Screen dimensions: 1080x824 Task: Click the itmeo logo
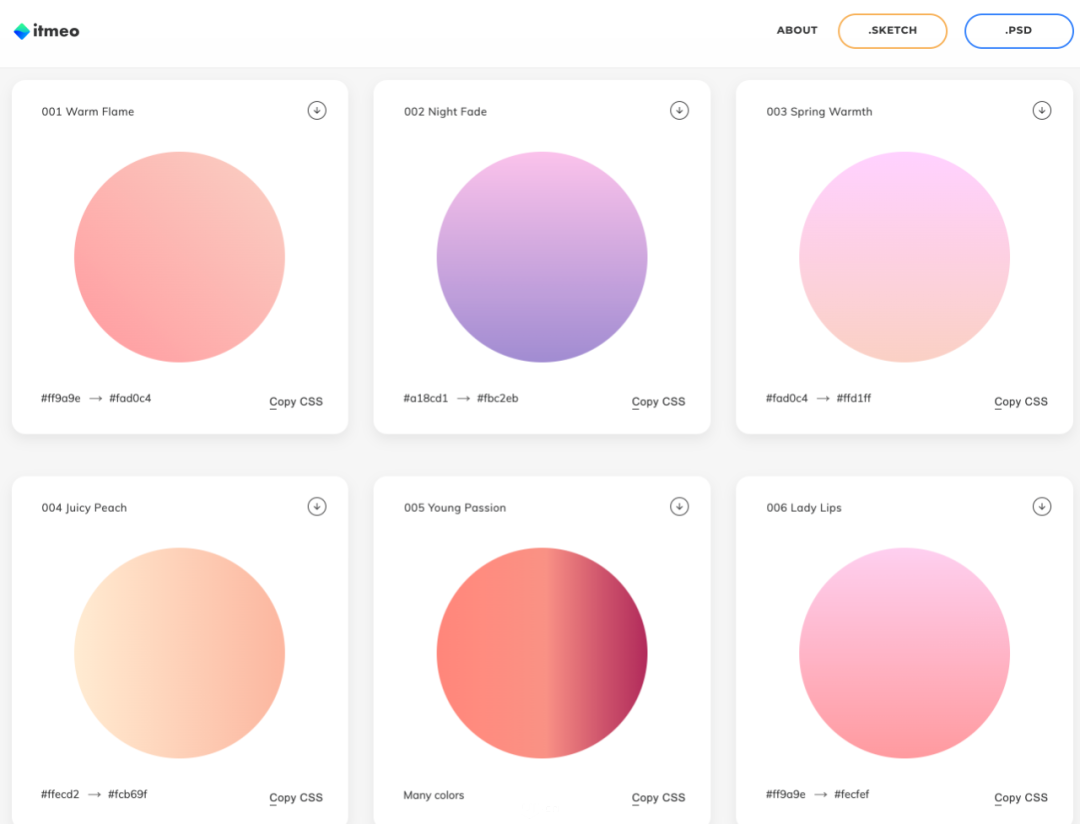coord(47,31)
